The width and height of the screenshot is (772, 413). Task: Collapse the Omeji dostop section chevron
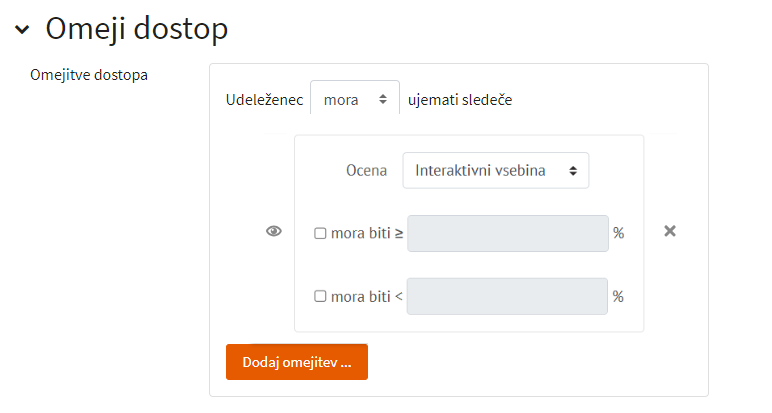pyautogui.click(x=22, y=30)
